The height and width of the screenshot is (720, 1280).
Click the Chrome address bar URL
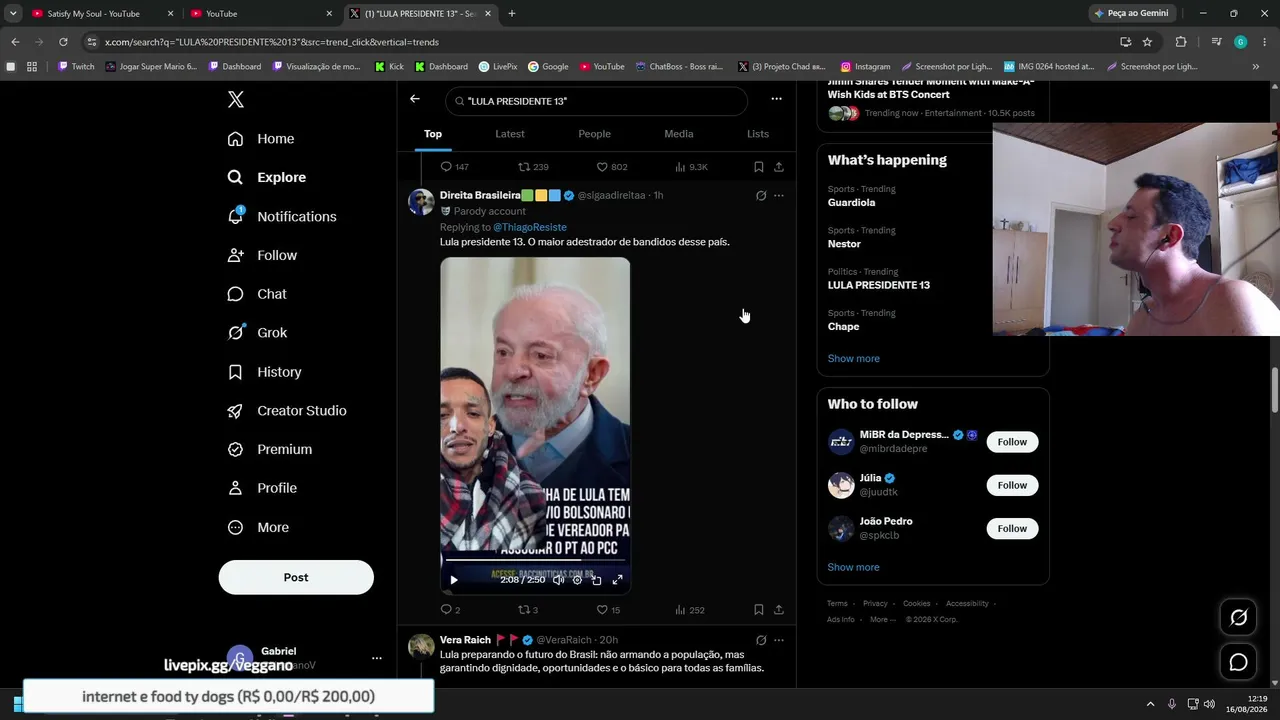271,42
